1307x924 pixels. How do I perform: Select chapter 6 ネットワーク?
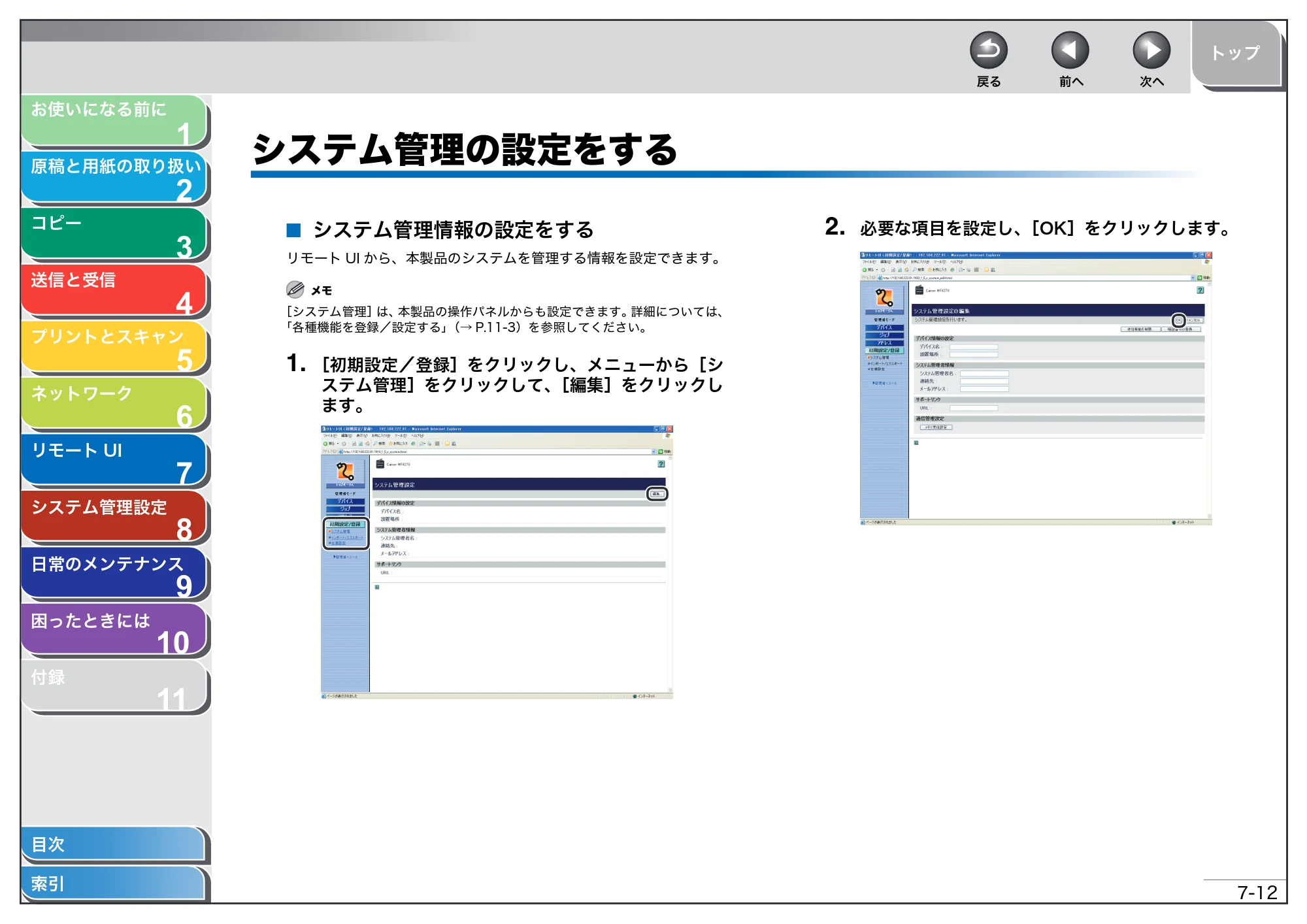coord(114,404)
